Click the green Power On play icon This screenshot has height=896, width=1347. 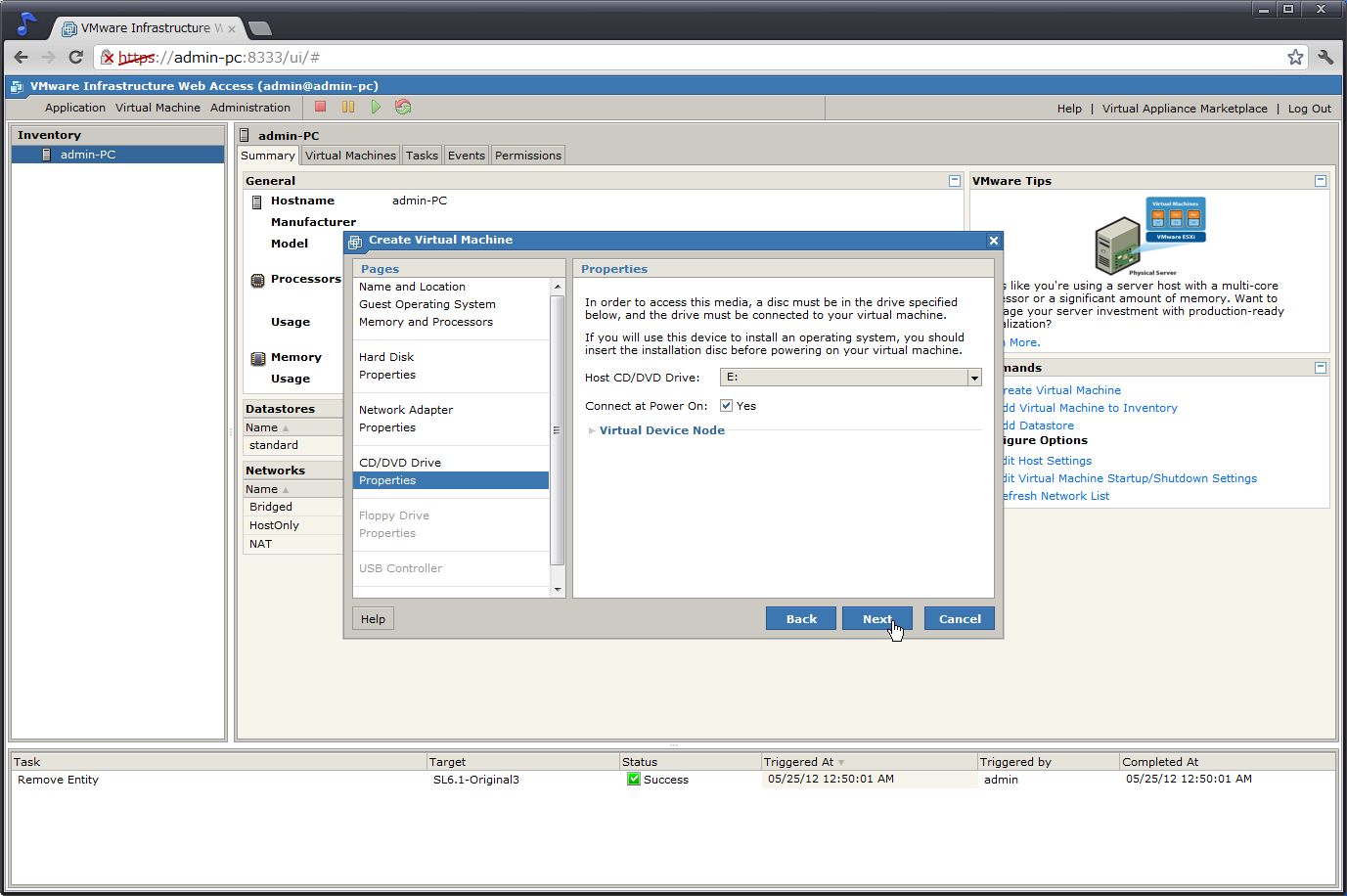pyautogui.click(x=376, y=107)
